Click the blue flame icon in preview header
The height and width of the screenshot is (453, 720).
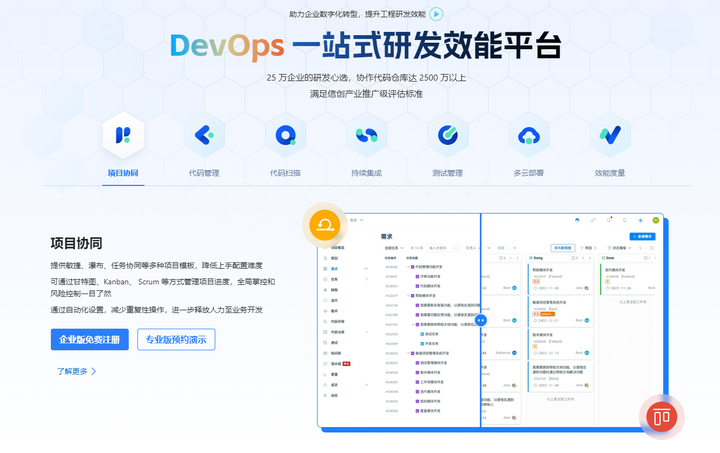577,220
